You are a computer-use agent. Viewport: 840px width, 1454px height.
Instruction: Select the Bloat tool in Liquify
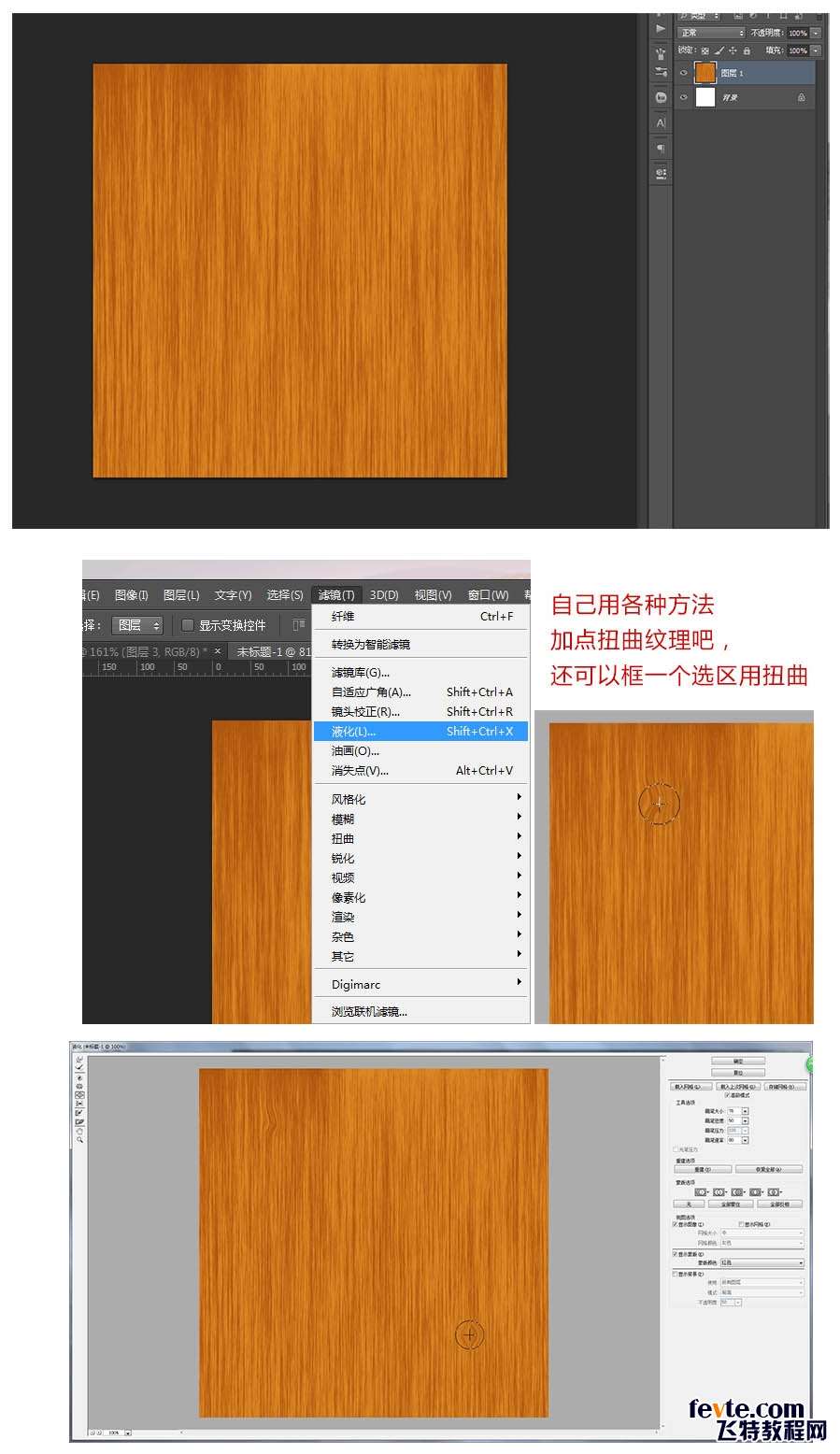79,1095
